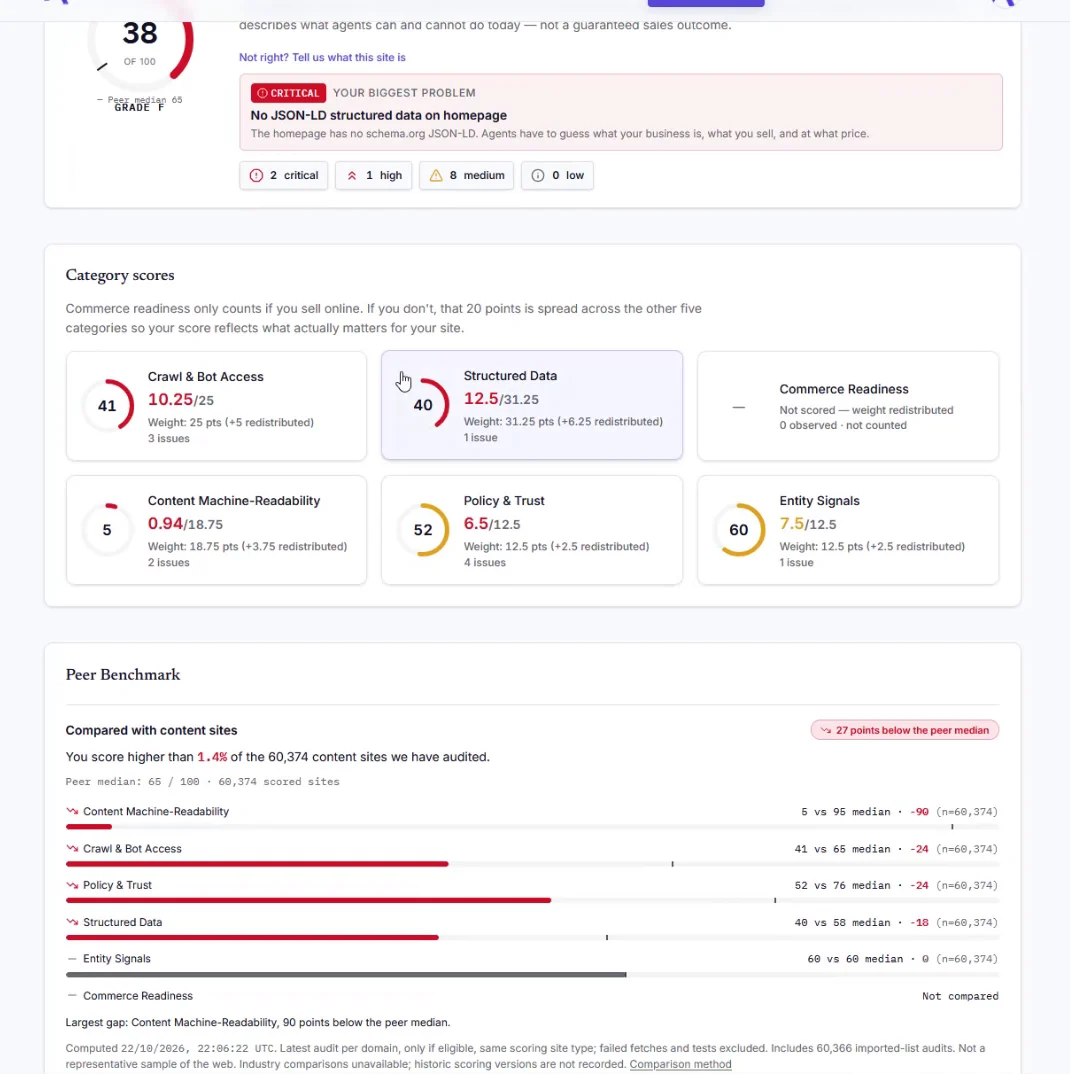Image resolution: width=1070 pixels, height=1074 pixels.
Task: Click the Content Machine-Readability benchmark bar
Action: [532, 827]
